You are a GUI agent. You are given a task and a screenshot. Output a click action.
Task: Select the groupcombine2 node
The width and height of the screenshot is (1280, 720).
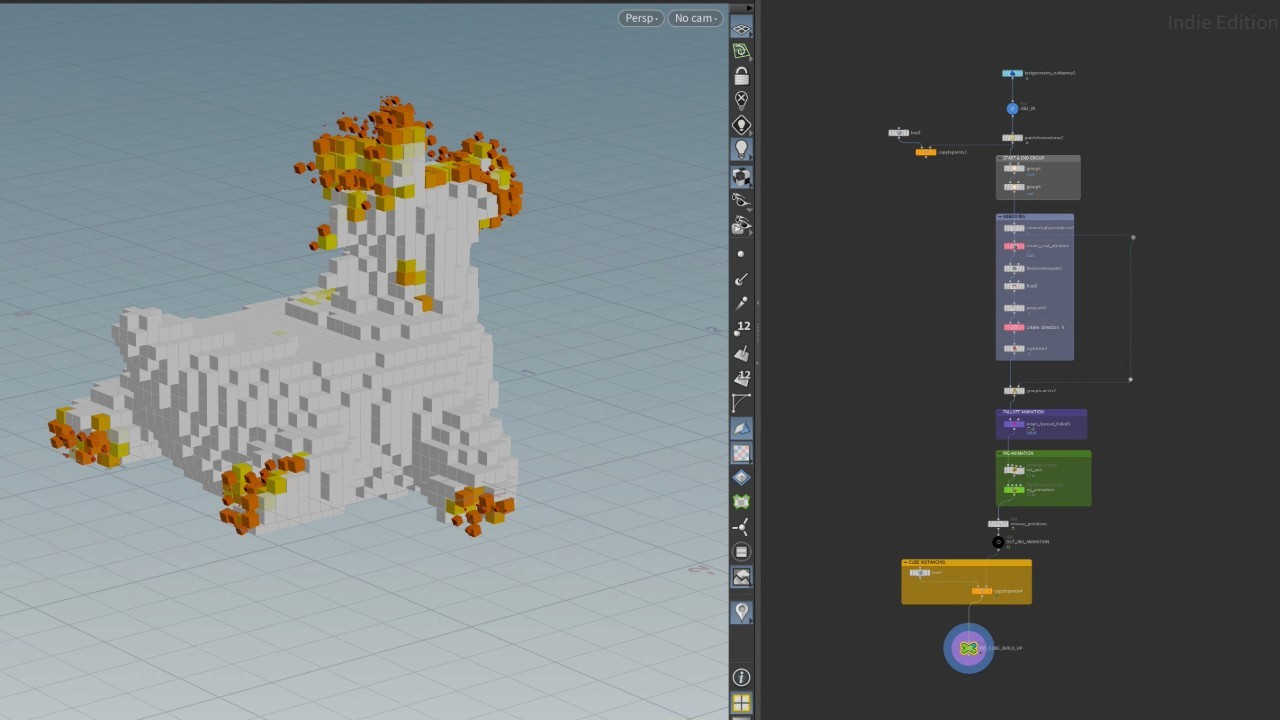click(x=1014, y=391)
